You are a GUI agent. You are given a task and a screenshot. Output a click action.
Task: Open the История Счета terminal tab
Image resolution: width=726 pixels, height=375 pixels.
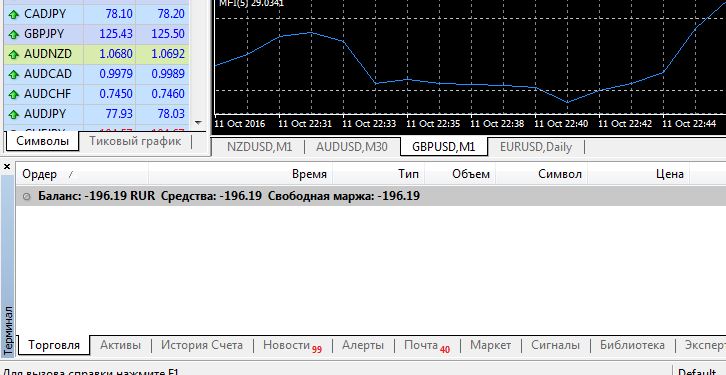coord(201,345)
